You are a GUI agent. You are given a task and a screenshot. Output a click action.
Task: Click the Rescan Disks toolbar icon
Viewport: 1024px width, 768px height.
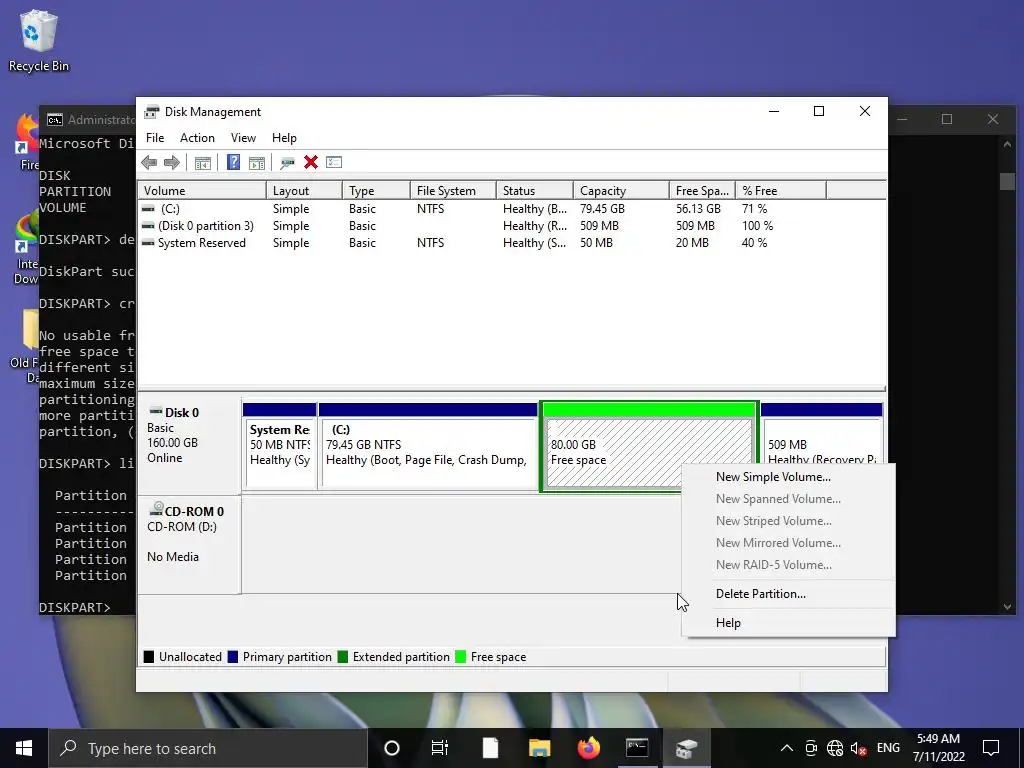point(287,163)
